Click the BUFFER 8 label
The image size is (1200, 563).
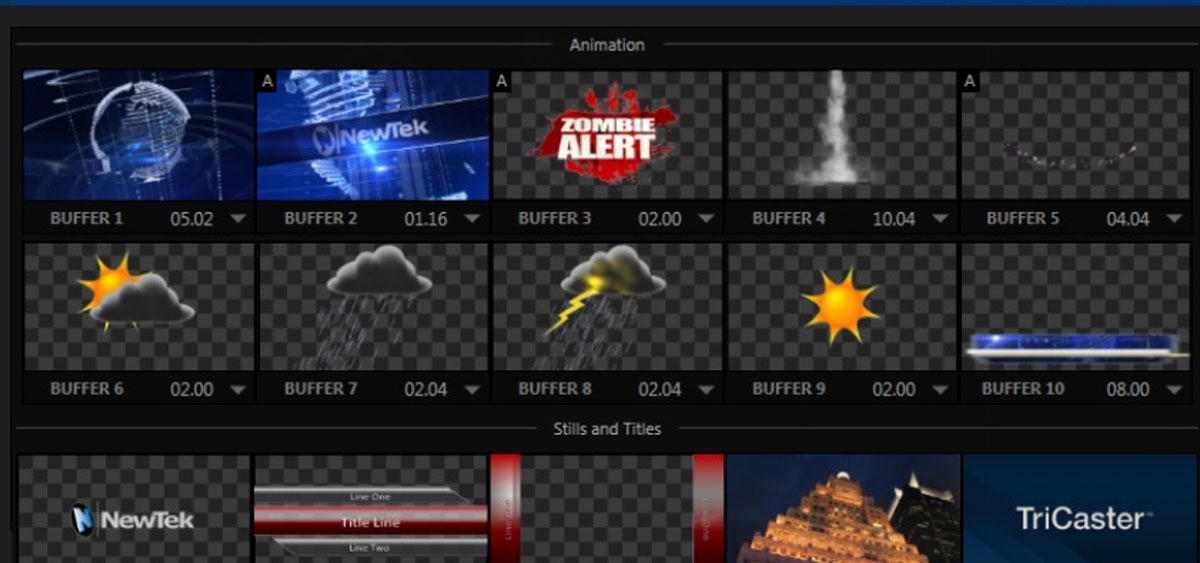[555, 389]
